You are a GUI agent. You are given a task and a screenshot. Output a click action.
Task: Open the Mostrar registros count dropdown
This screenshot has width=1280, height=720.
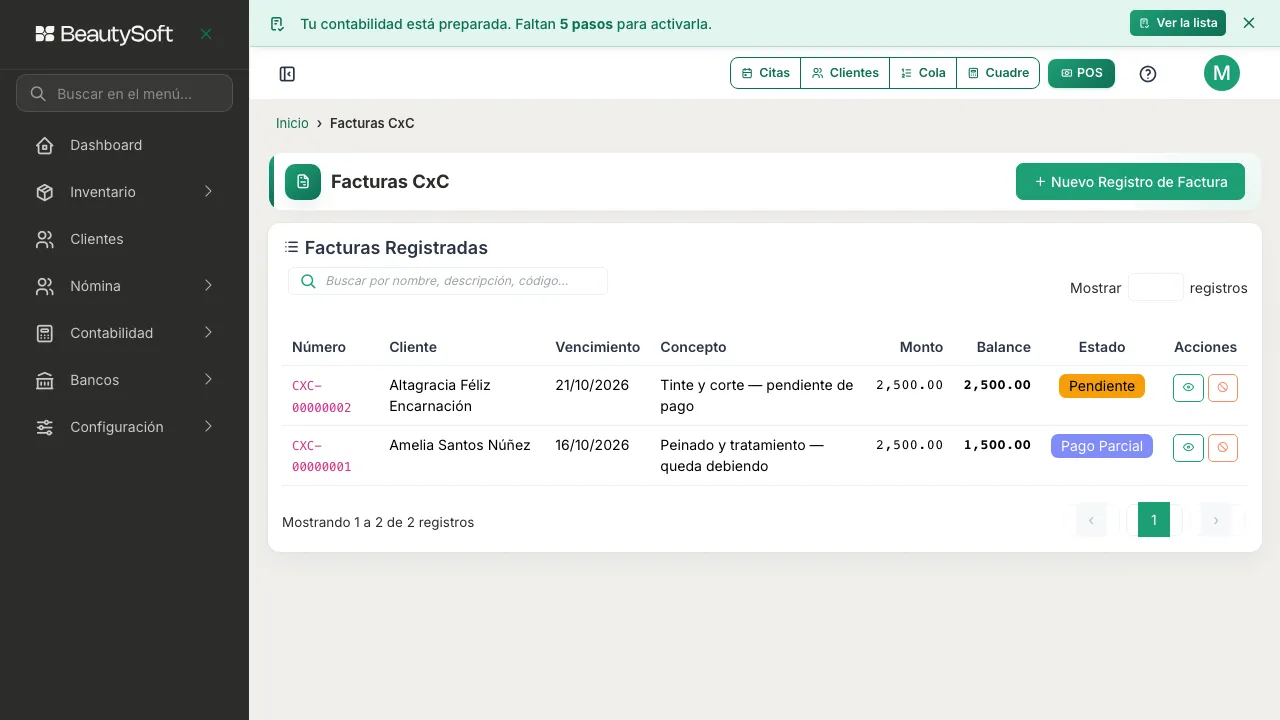pyautogui.click(x=1156, y=287)
